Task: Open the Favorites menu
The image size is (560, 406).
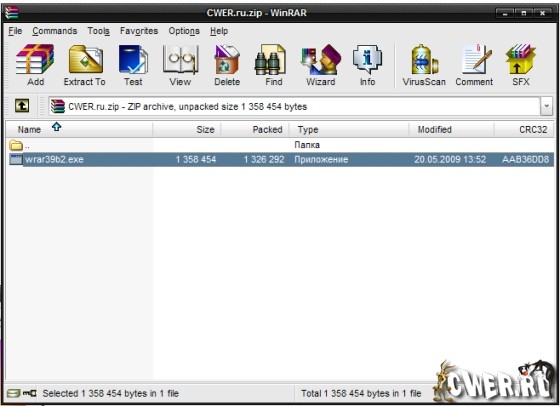Action: tap(139, 31)
